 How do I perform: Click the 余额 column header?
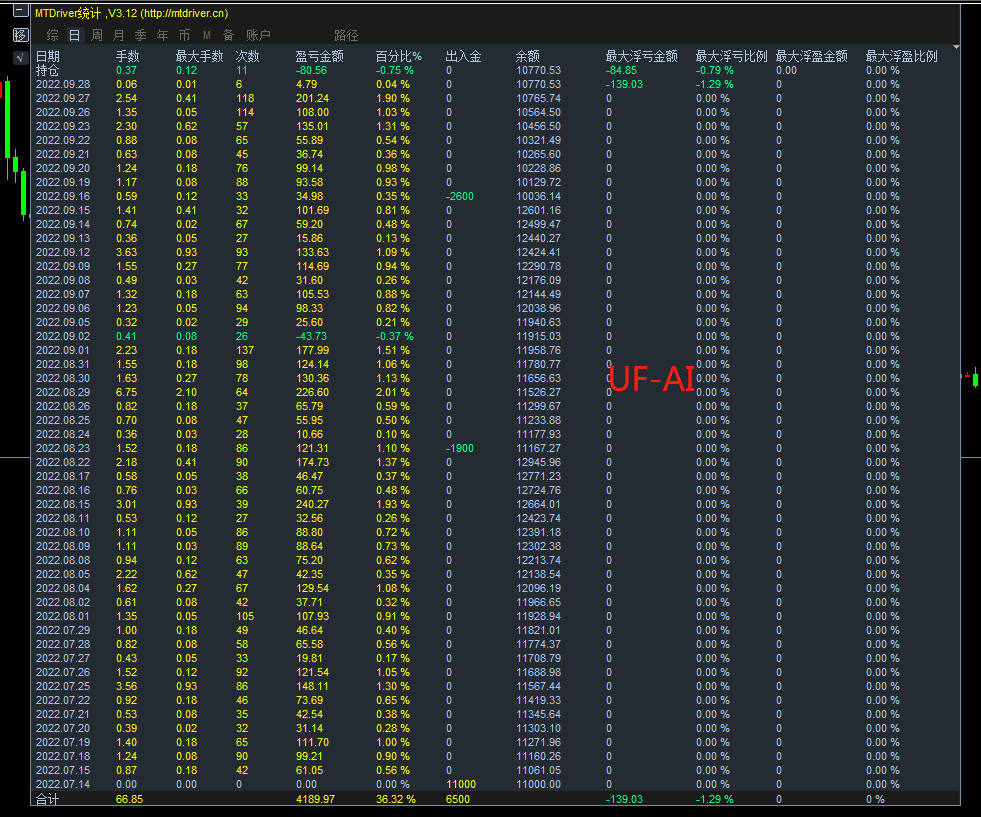[528, 56]
